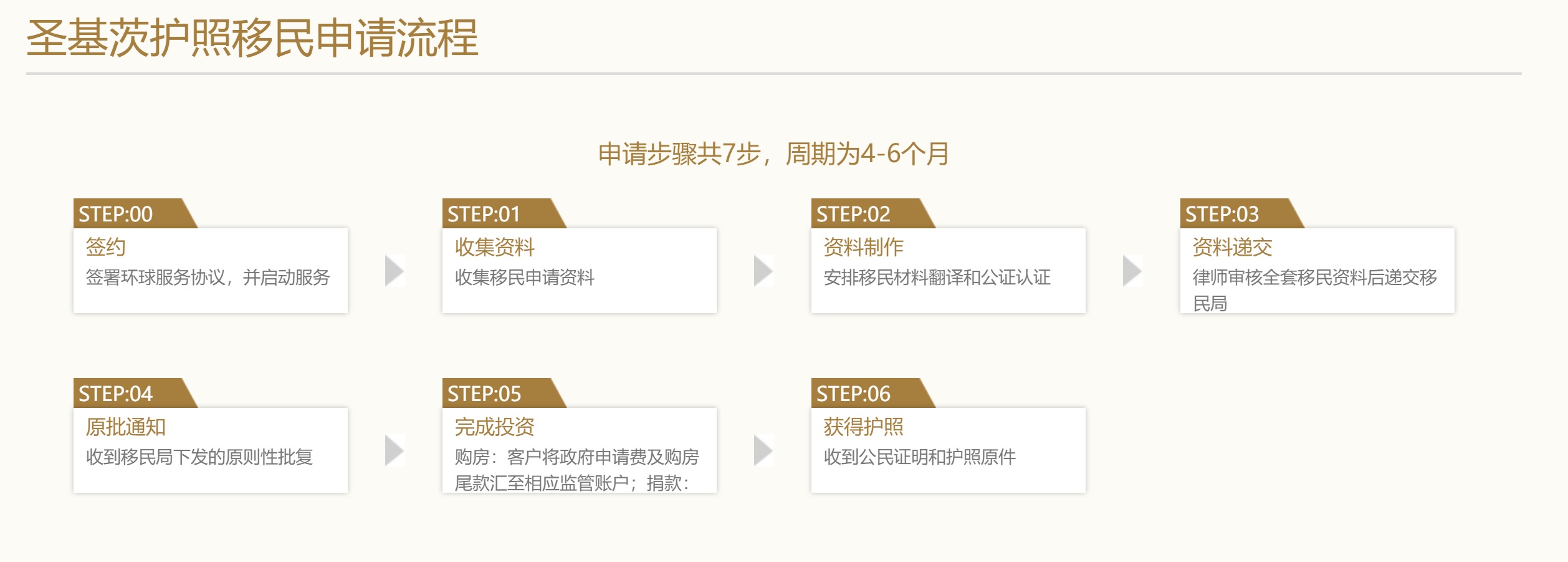Open the 资料制作 step card
The height and width of the screenshot is (562, 1568).
[x=949, y=271]
